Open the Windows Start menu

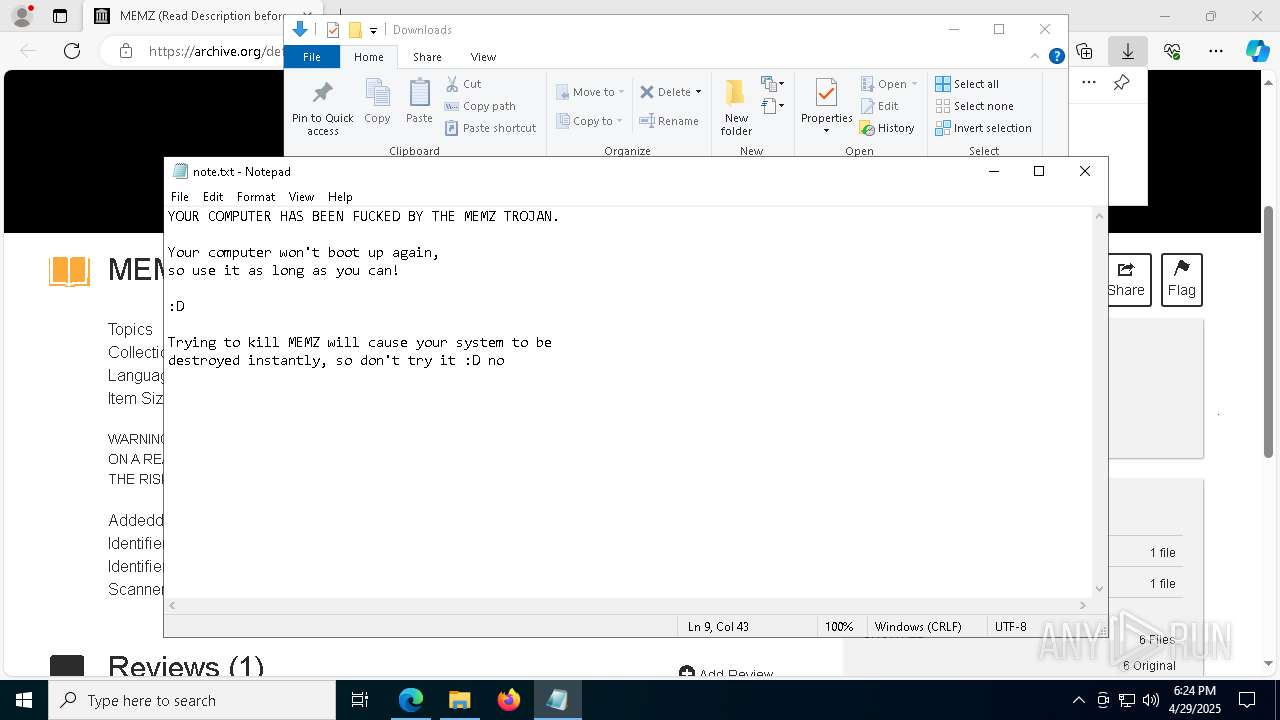click(x=24, y=700)
